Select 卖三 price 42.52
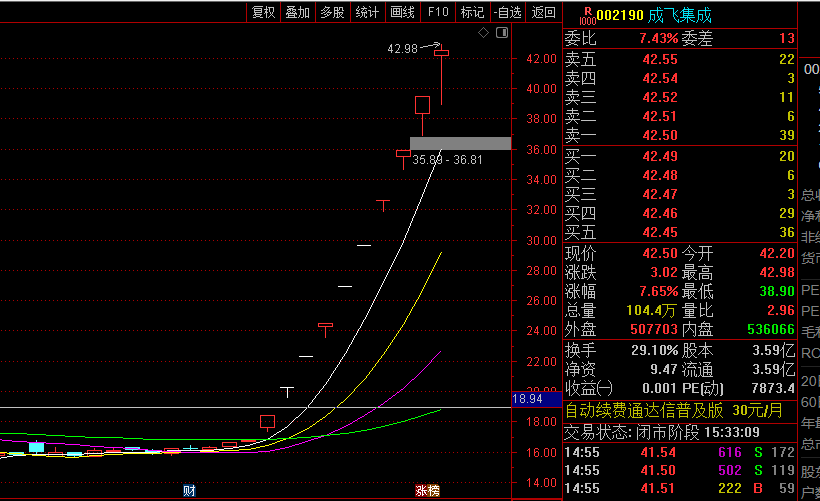The image size is (820, 501). point(660,97)
